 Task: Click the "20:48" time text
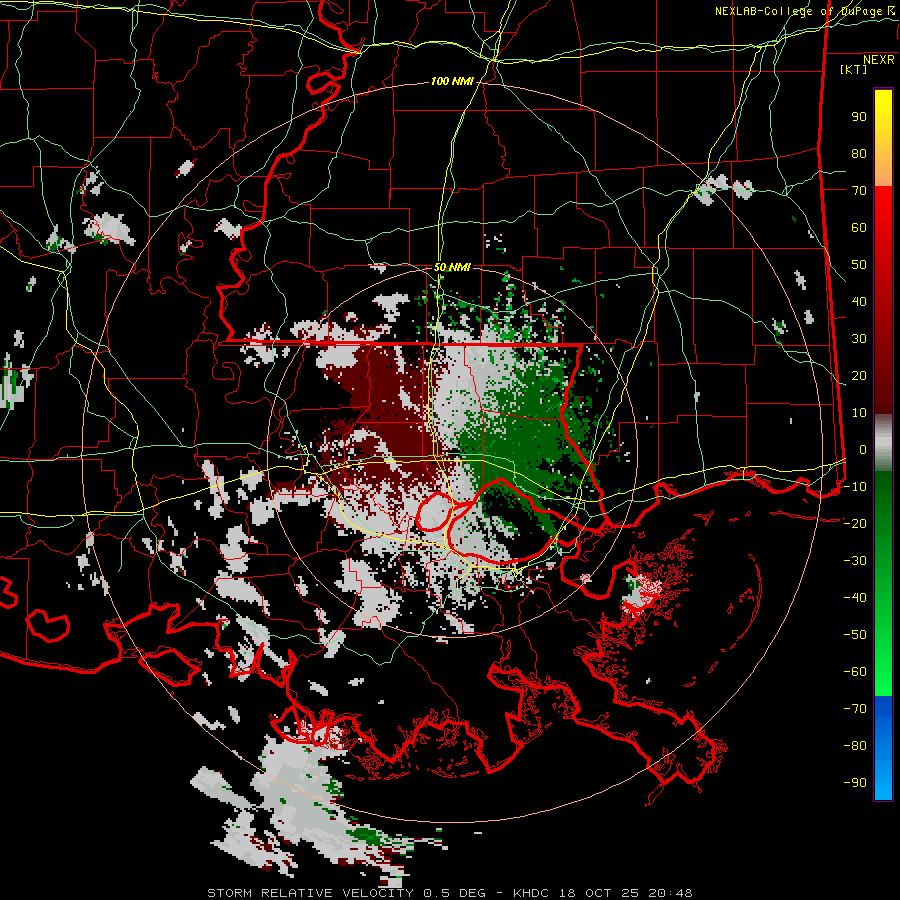point(670,893)
